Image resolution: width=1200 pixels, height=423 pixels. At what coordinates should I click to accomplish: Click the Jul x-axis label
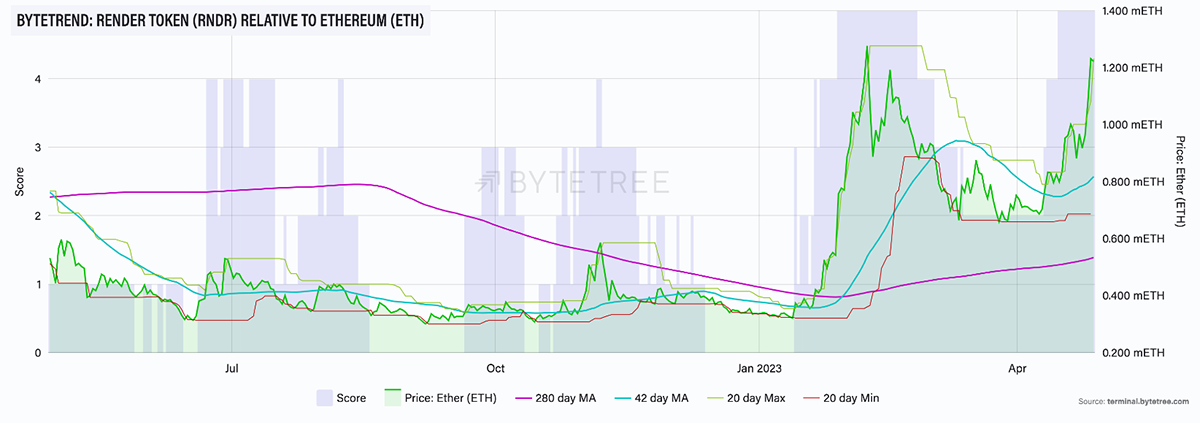coord(231,368)
